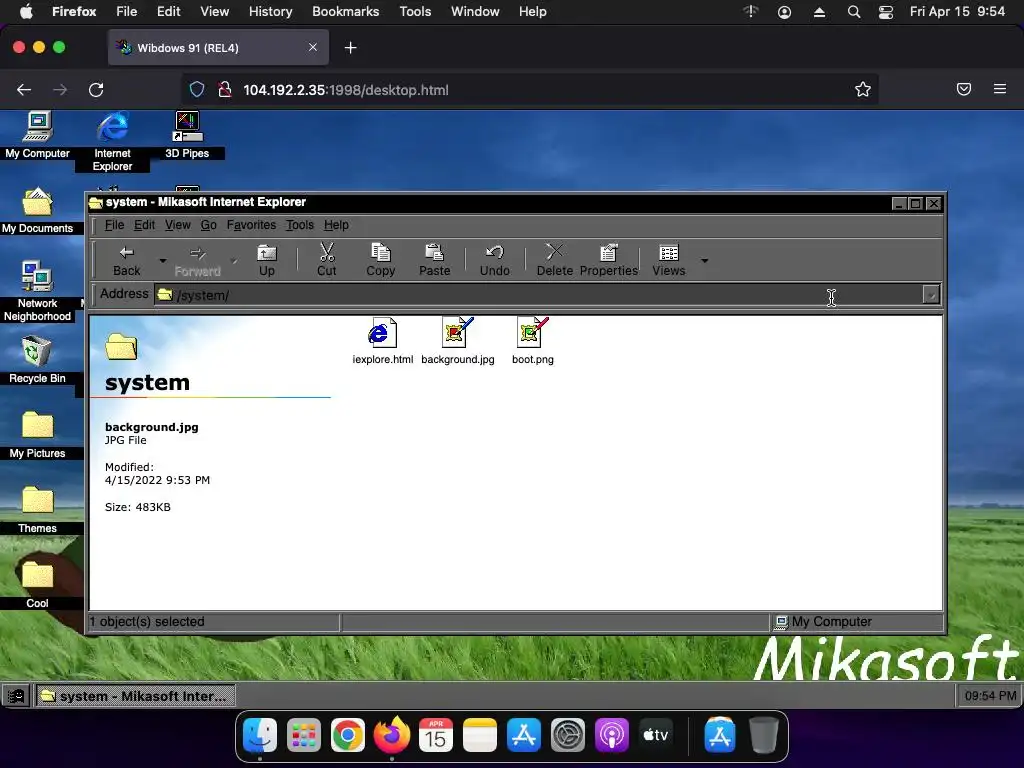Click the Firefox back arrow
1024x768 pixels.
(x=24, y=89)
